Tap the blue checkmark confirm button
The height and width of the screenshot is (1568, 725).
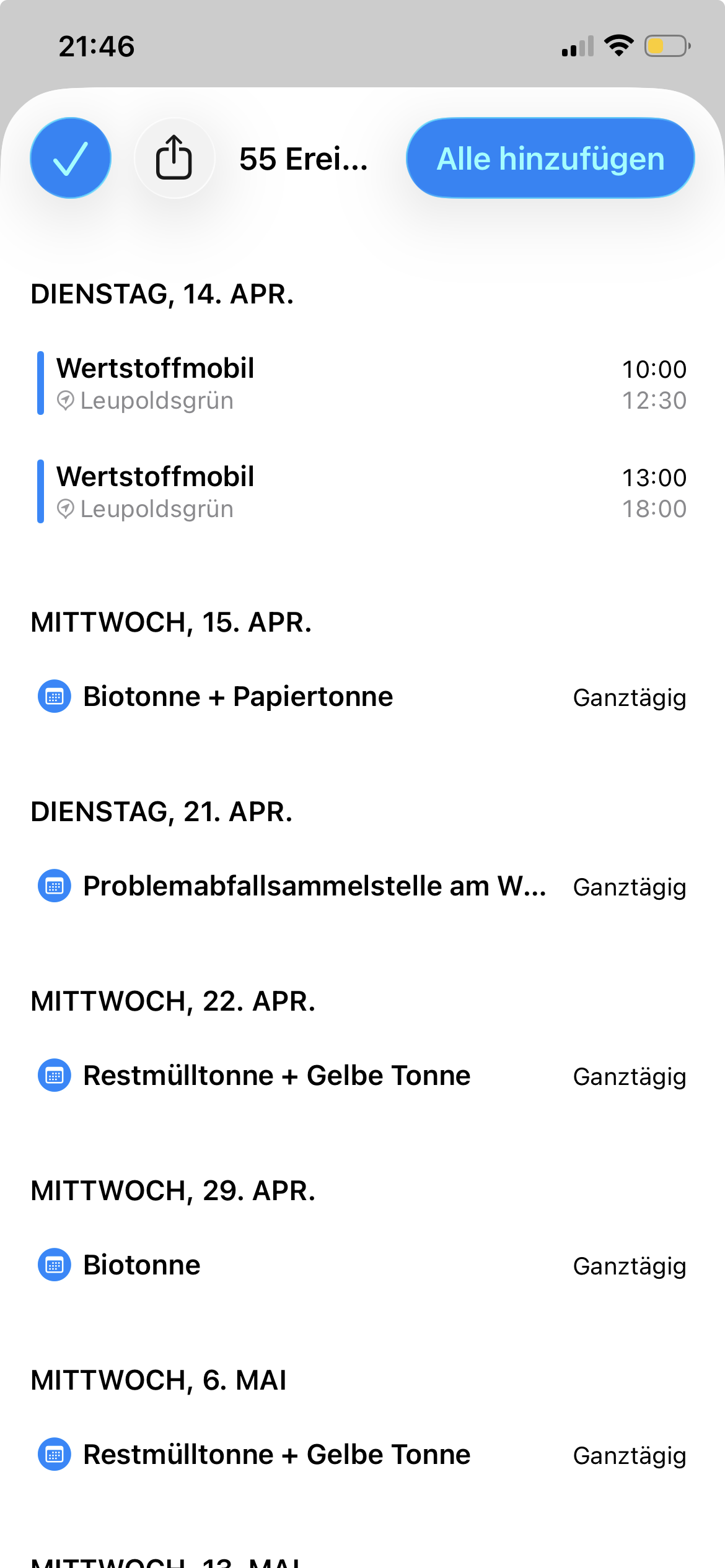(71, 158)
